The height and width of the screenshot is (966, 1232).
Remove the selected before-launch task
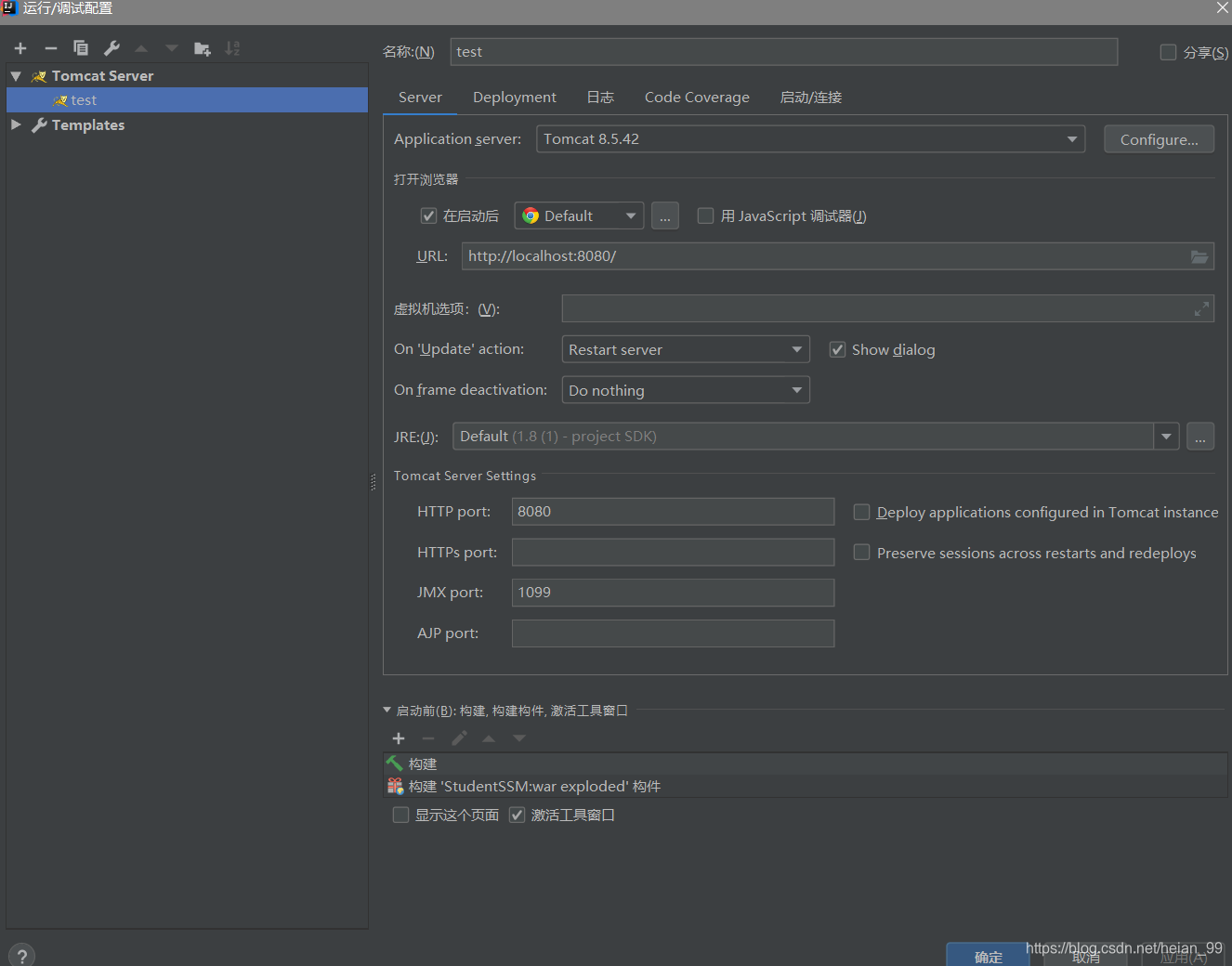pos(428,738)
